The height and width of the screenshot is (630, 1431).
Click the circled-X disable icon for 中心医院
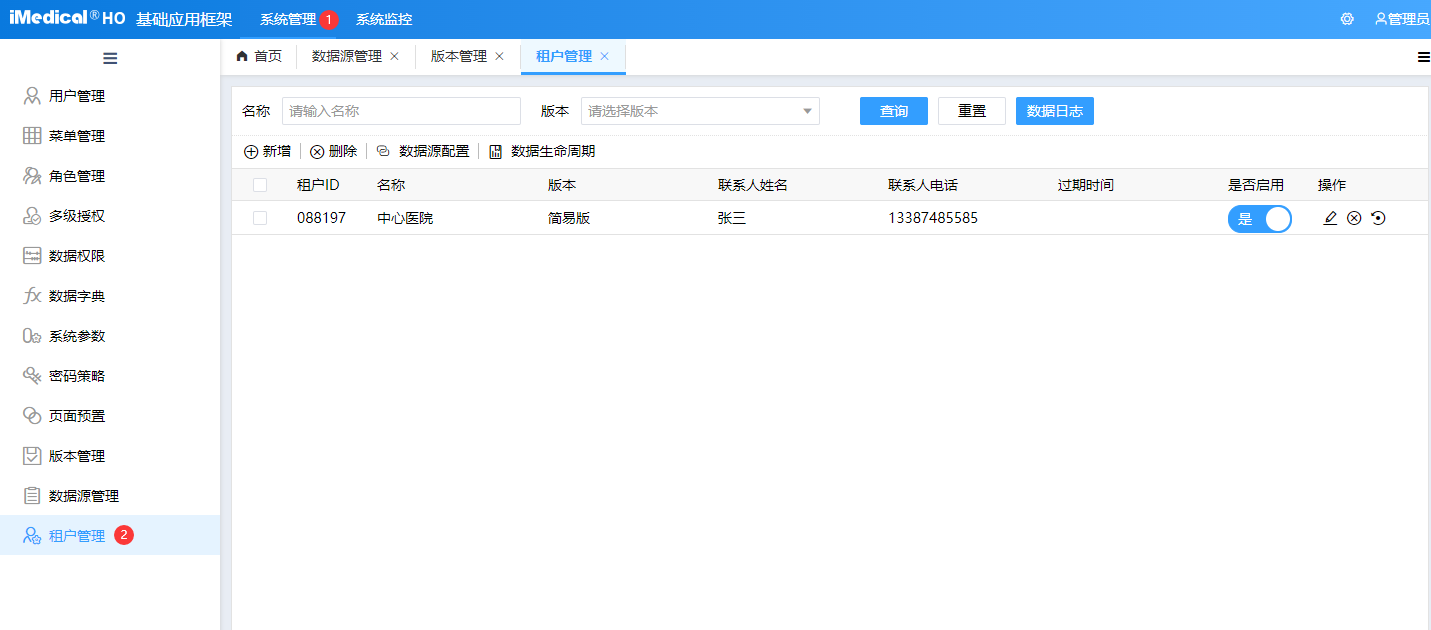coord(1354,217)
